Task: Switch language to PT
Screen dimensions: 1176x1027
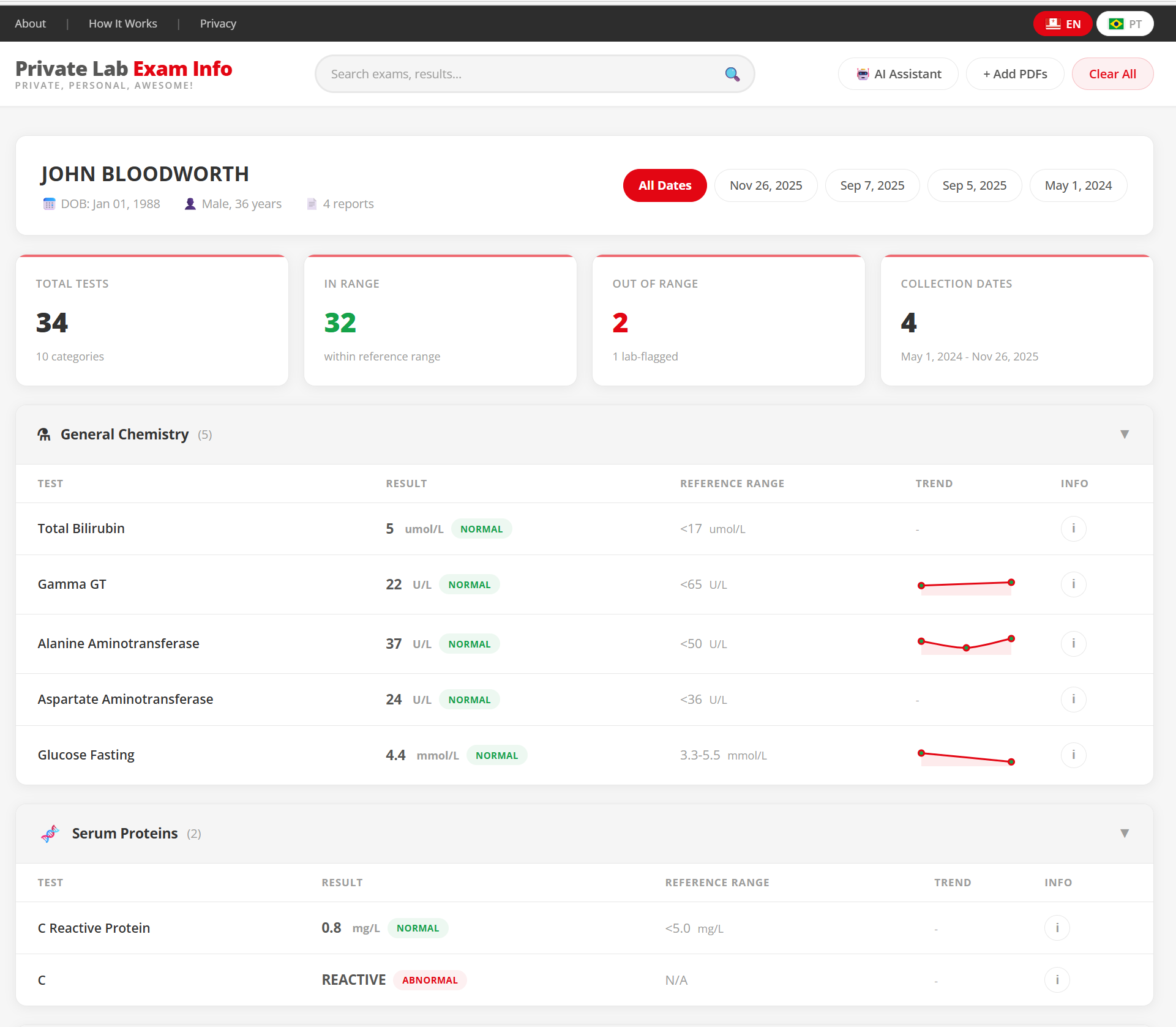Action: point(1125,24)
